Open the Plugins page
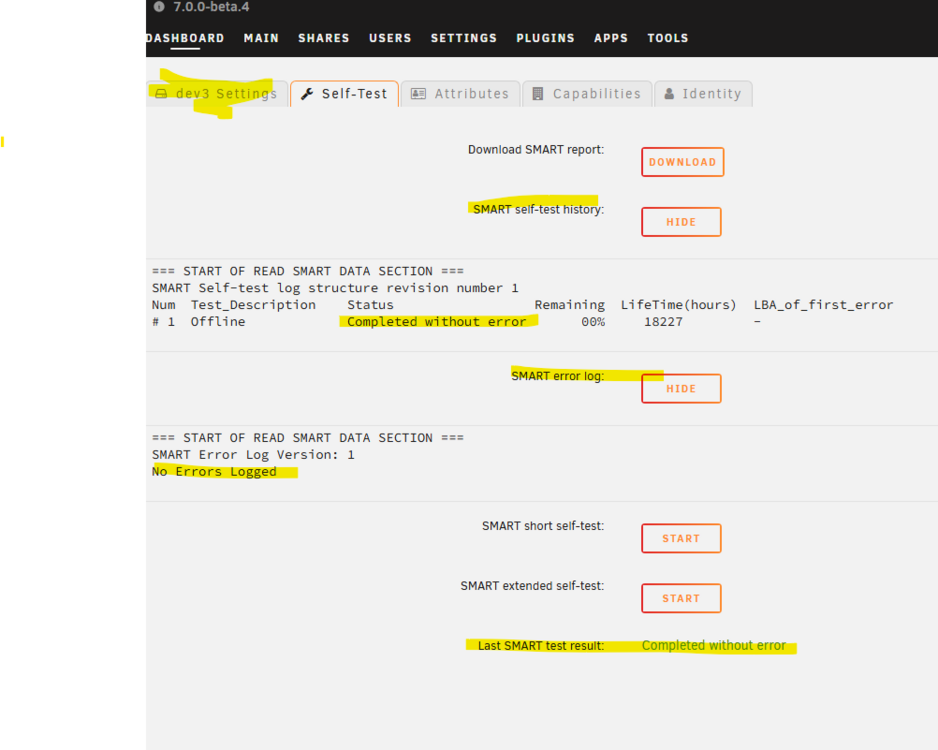Image resolution: width=938 pixels, height=750 pixels. tap(545, 38)
